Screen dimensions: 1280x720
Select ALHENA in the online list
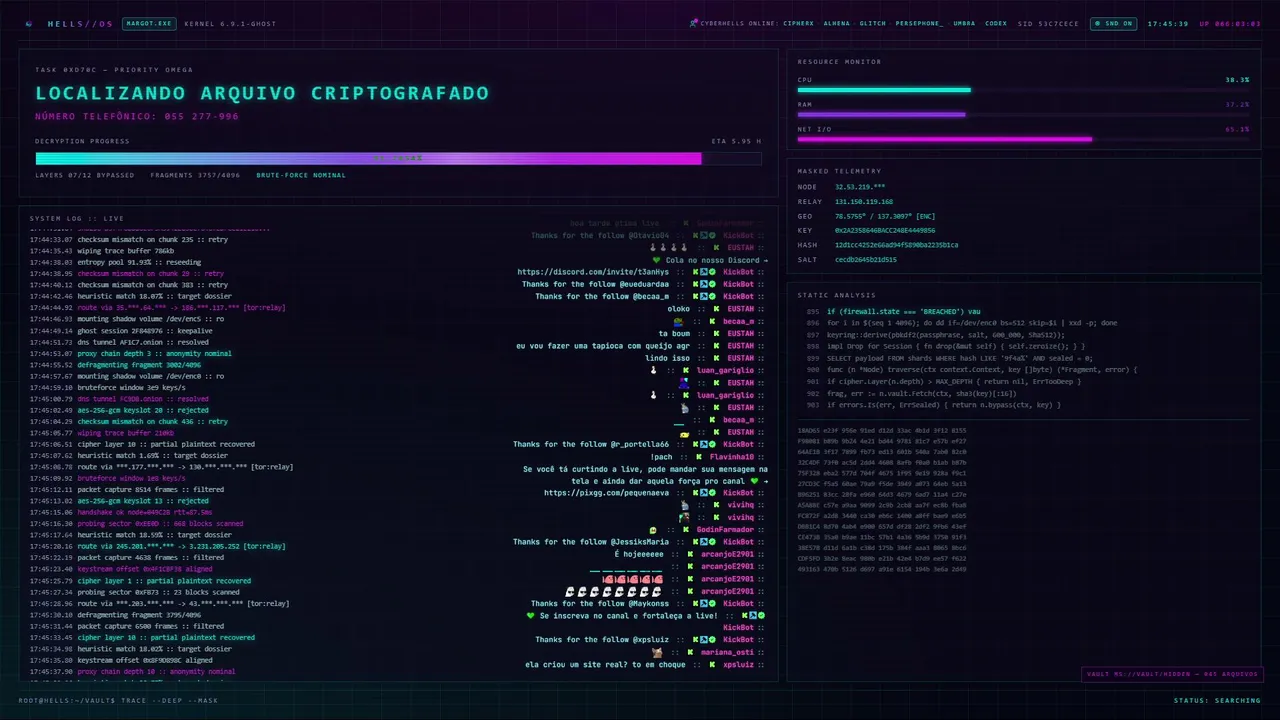[836, 23]
